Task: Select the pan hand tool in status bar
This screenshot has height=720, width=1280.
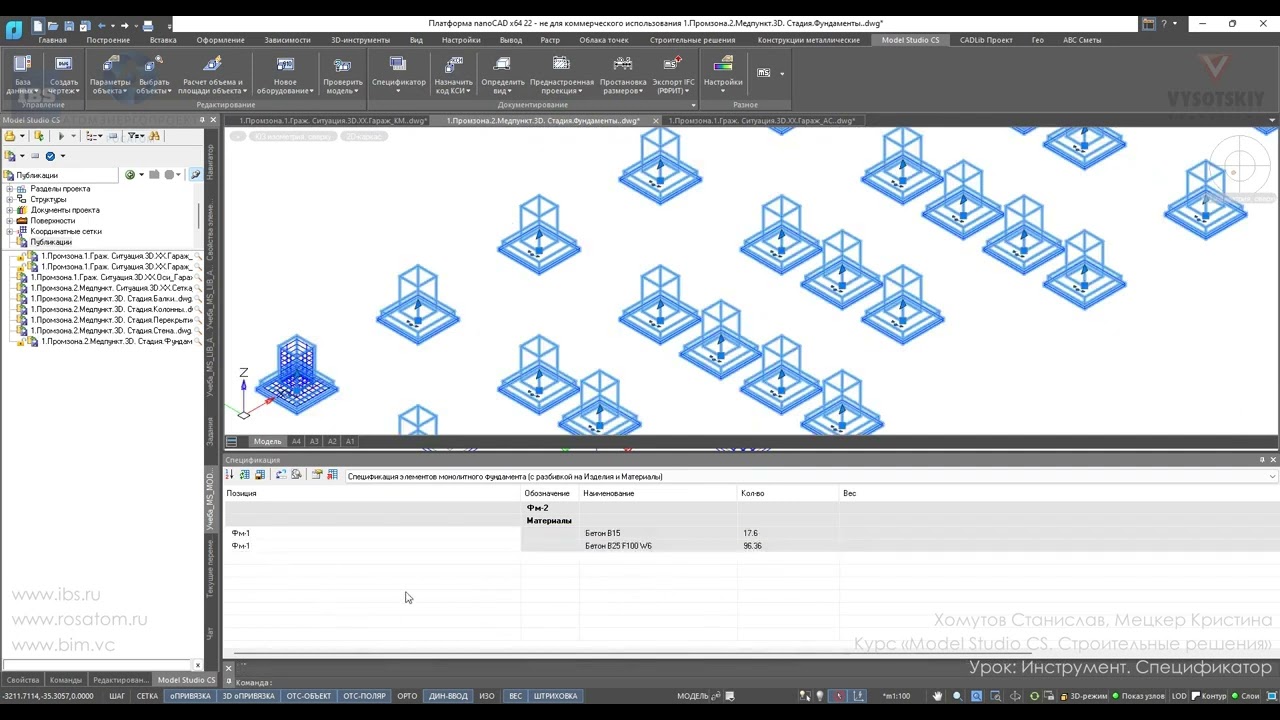Action: coord(937,696)
